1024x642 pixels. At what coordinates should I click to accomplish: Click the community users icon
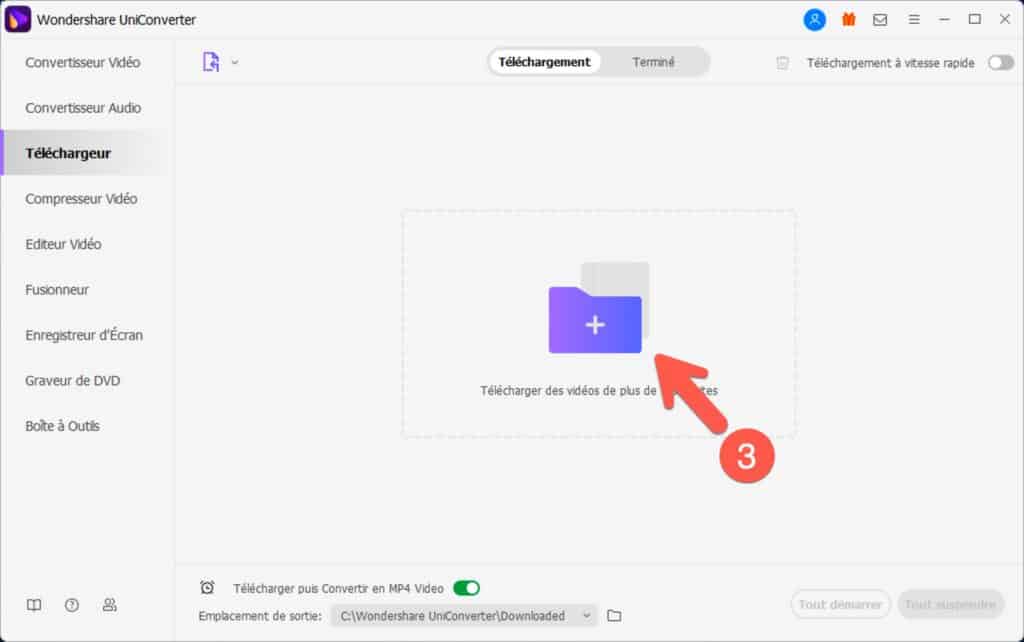pos(110,605)
